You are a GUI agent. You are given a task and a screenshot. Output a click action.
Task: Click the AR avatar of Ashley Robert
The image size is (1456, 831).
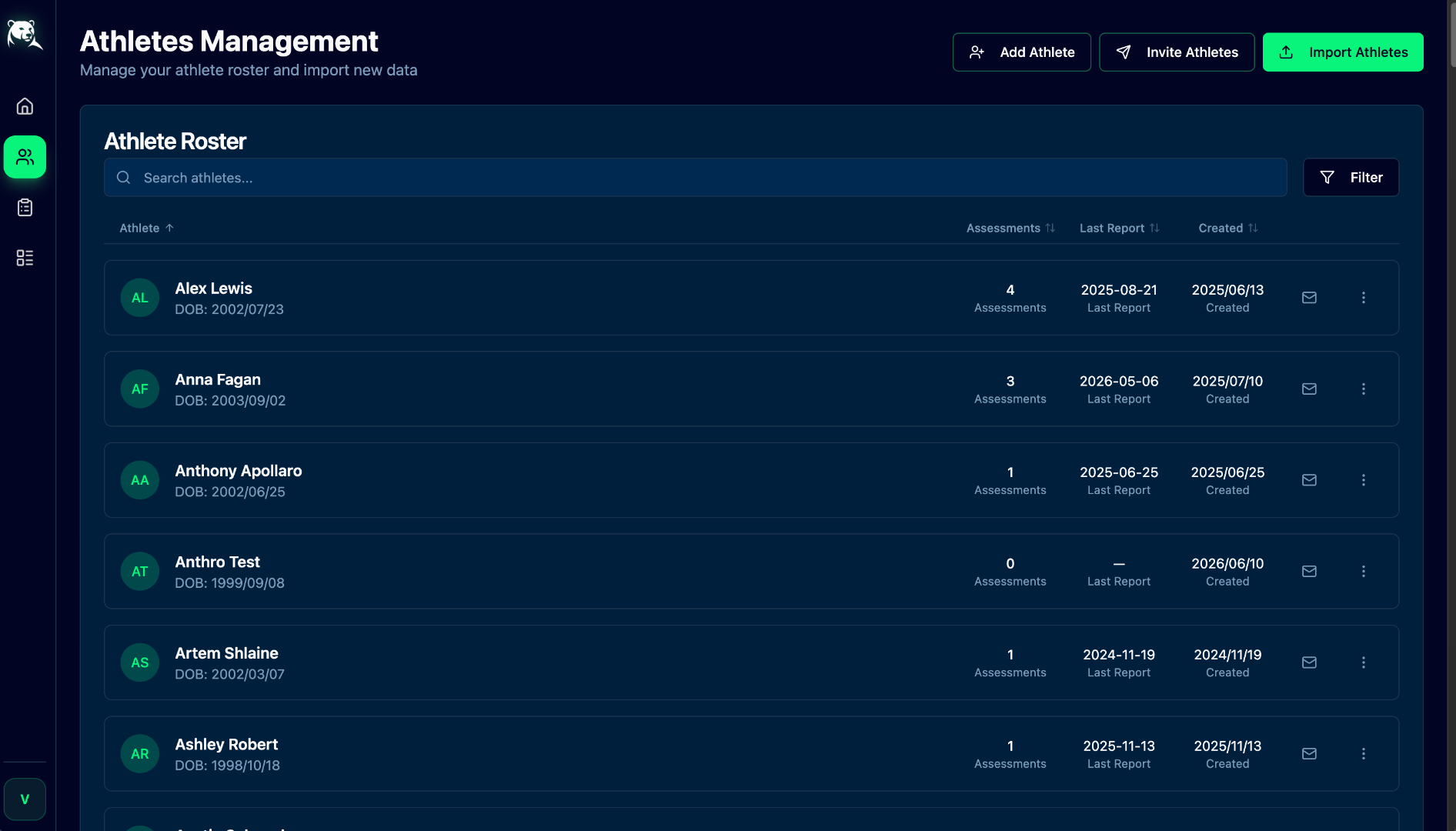coord(139,754)
